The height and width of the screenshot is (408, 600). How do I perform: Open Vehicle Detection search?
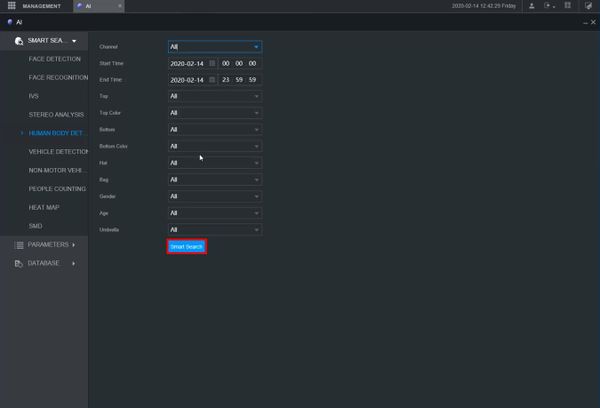click(x=58, y=152)
